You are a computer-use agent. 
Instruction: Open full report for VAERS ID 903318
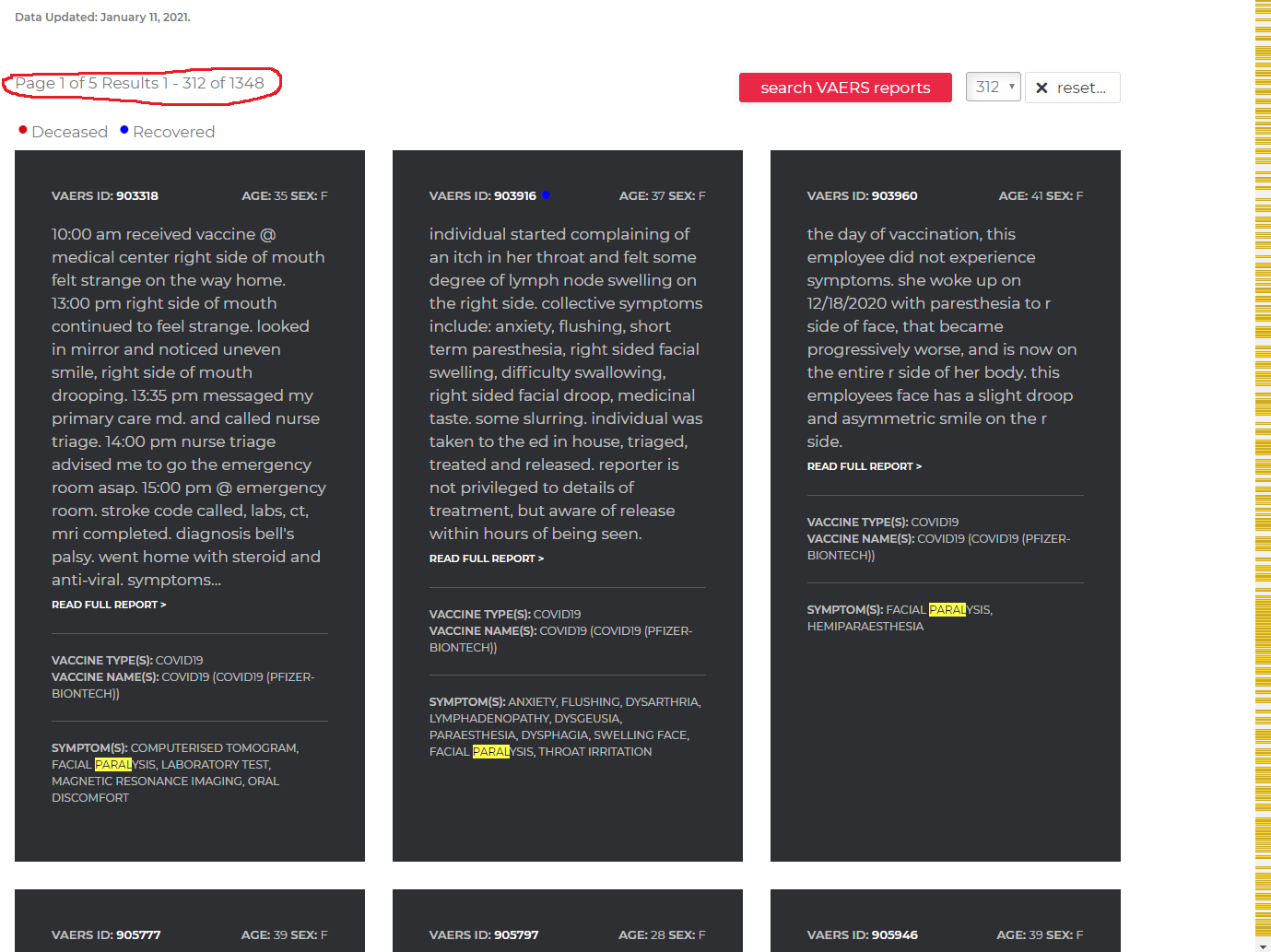109,605
